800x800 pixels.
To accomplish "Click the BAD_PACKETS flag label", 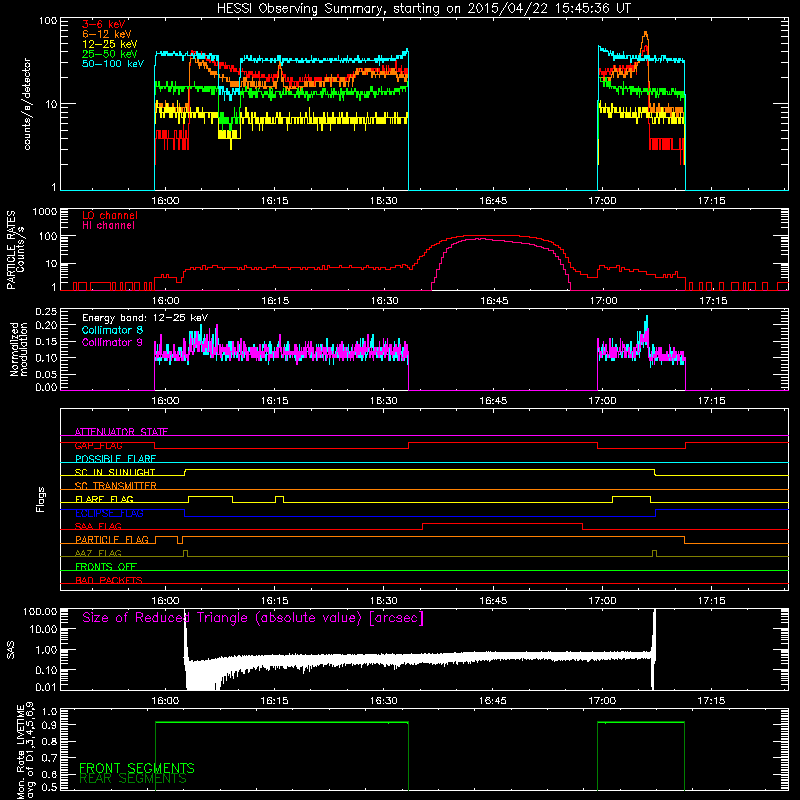I will click(x=109, y=580).
